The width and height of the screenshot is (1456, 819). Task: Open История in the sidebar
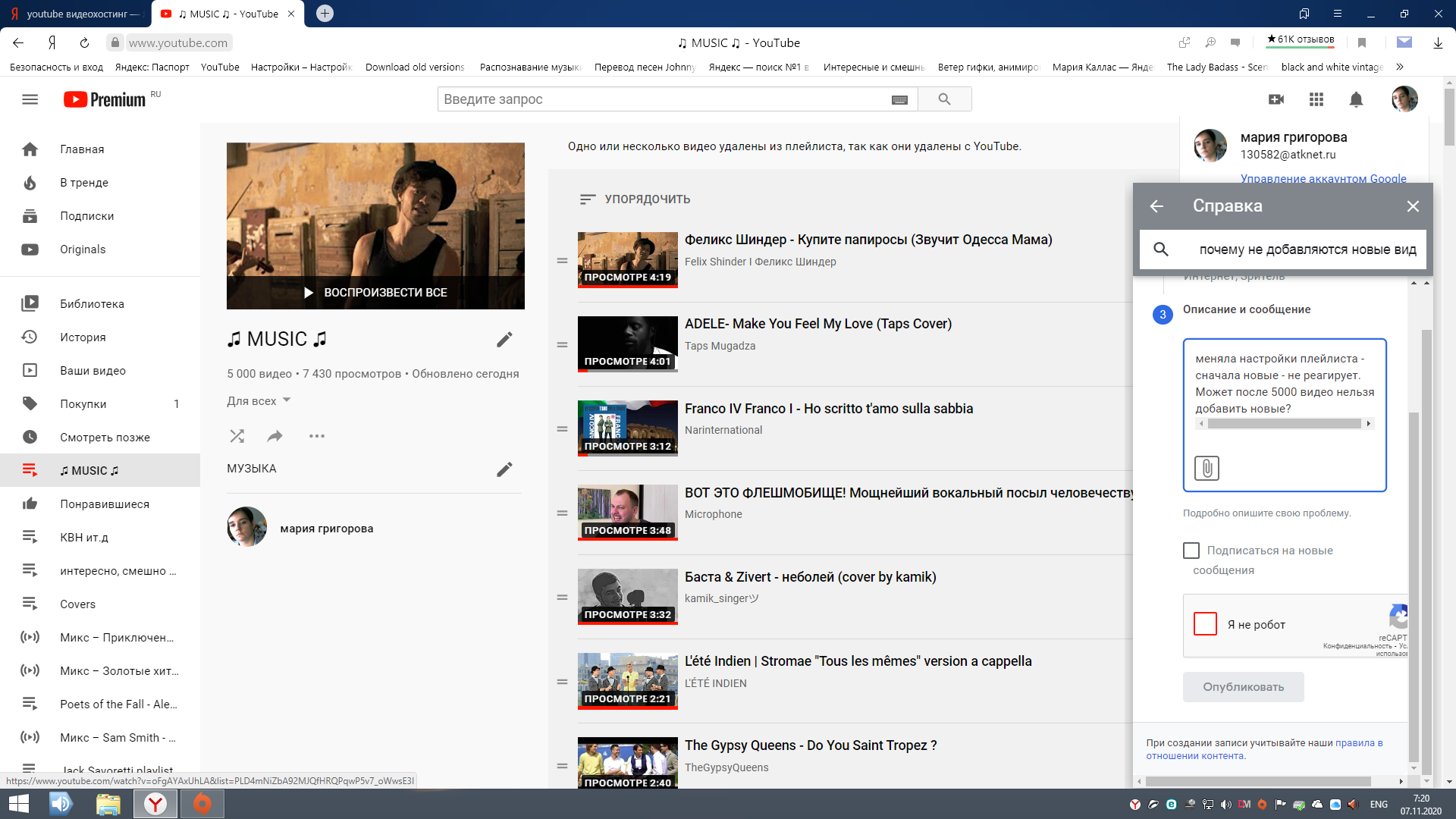100,337
